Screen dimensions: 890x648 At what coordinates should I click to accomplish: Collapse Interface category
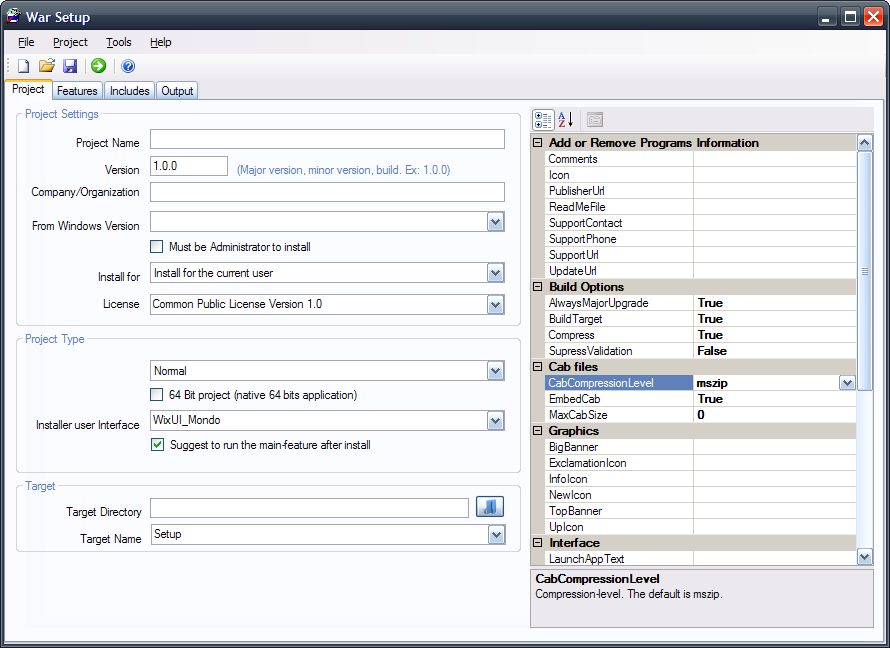[x=538, y=543]
